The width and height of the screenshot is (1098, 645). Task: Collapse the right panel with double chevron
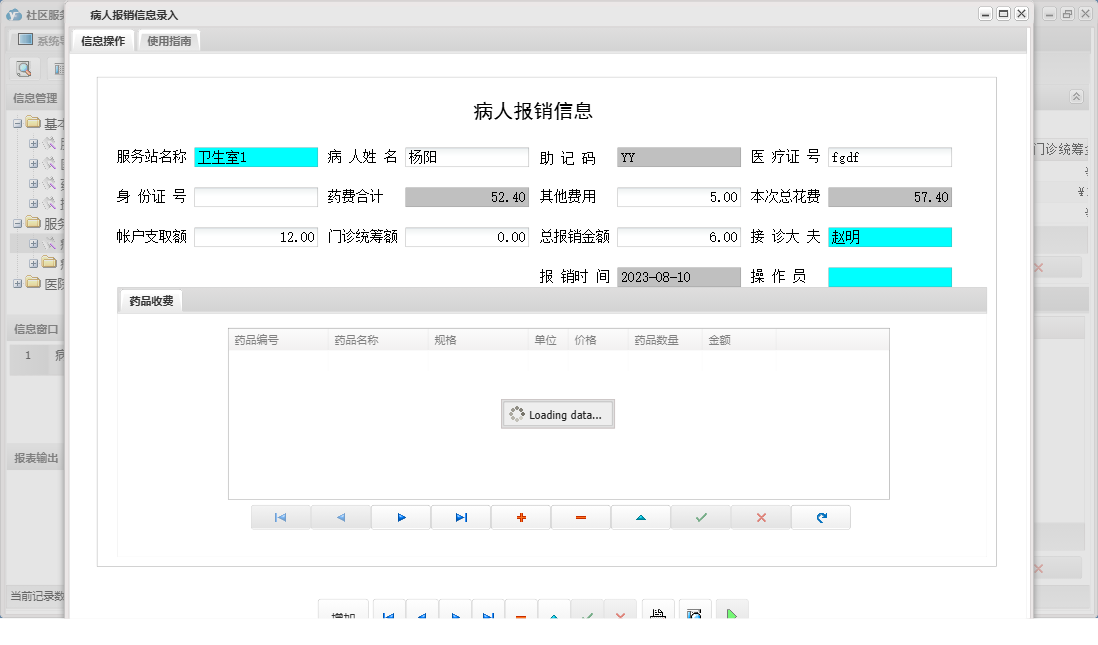click(1077, 97)
